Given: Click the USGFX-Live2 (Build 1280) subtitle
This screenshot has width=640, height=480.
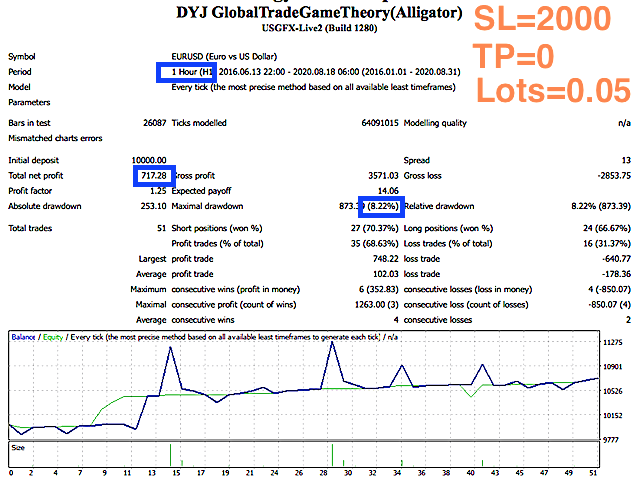Looking at the screenshot, I should coord(319,28).
